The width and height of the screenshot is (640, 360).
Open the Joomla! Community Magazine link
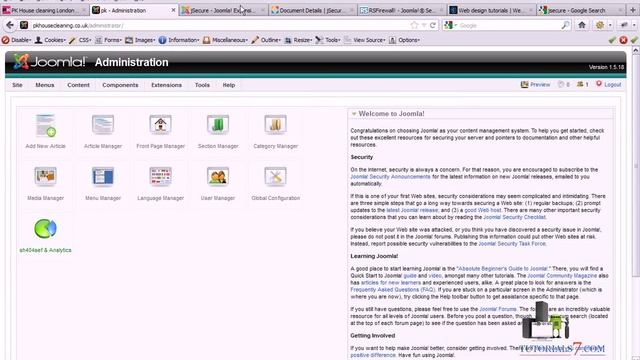point(562,276)
